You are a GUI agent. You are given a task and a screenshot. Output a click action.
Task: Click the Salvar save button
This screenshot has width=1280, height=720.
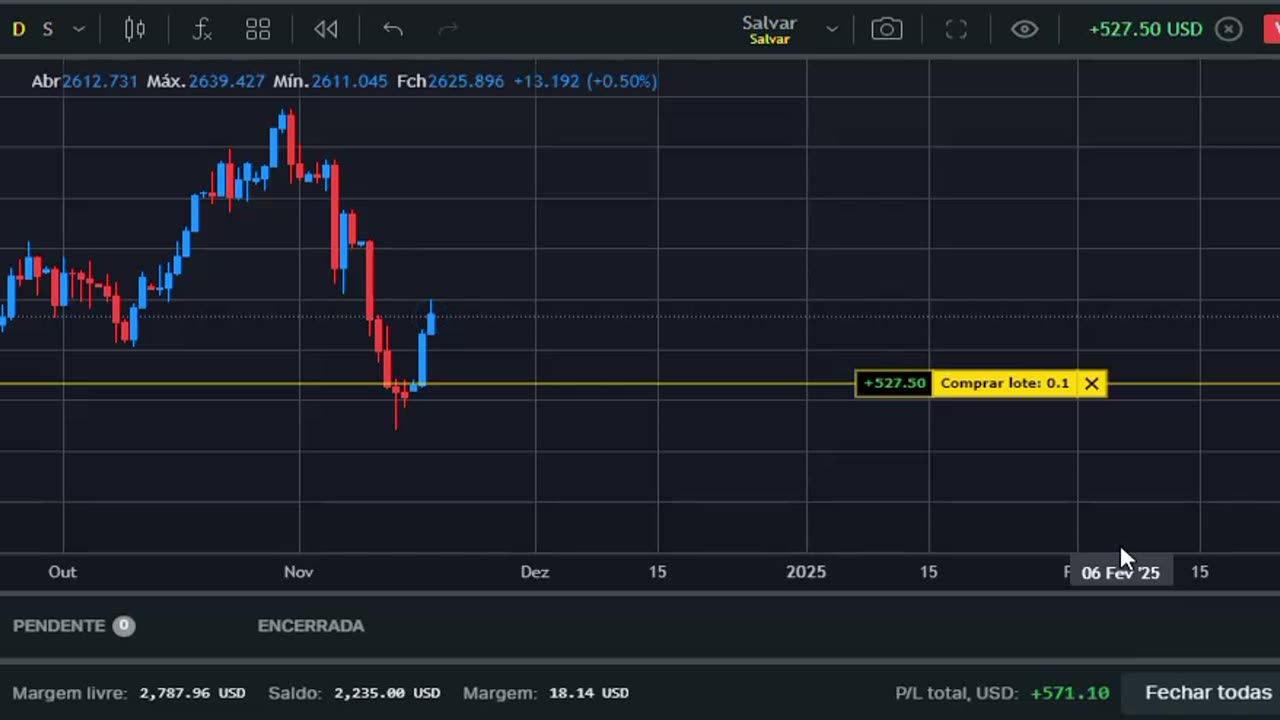pos(769,30)
